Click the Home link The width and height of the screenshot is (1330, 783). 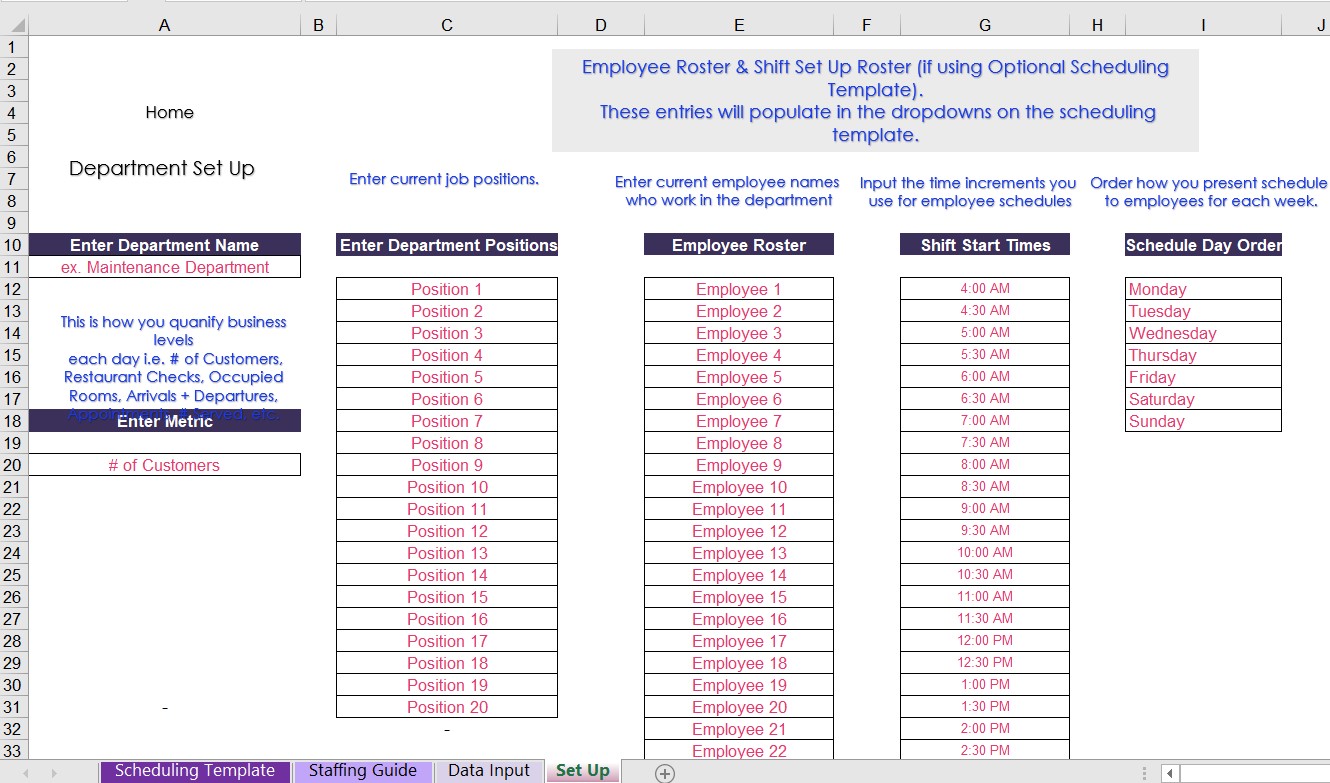click(x=170, y=112)
